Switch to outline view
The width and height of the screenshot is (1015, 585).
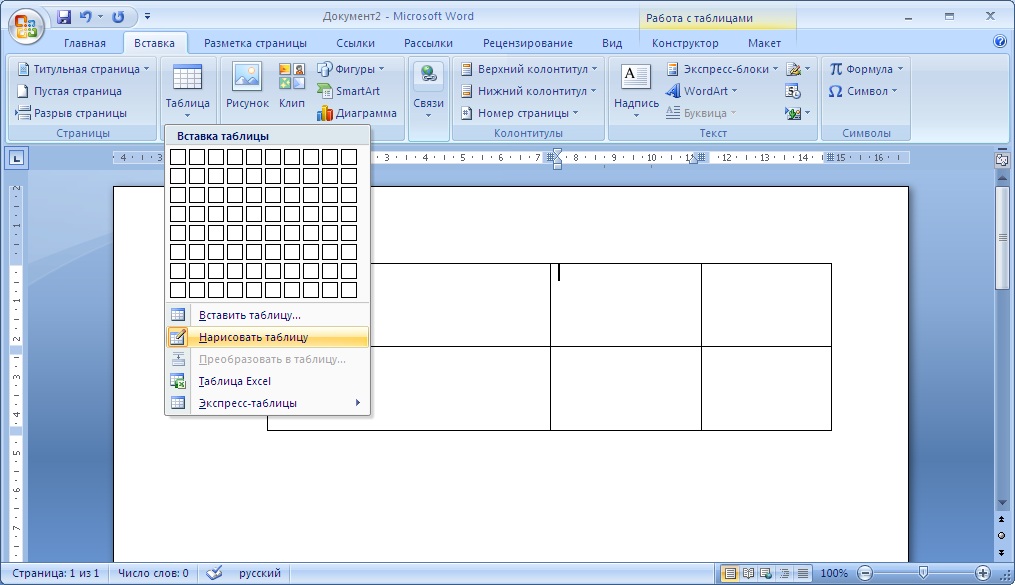pyautogui.click(x=785, y=573)
